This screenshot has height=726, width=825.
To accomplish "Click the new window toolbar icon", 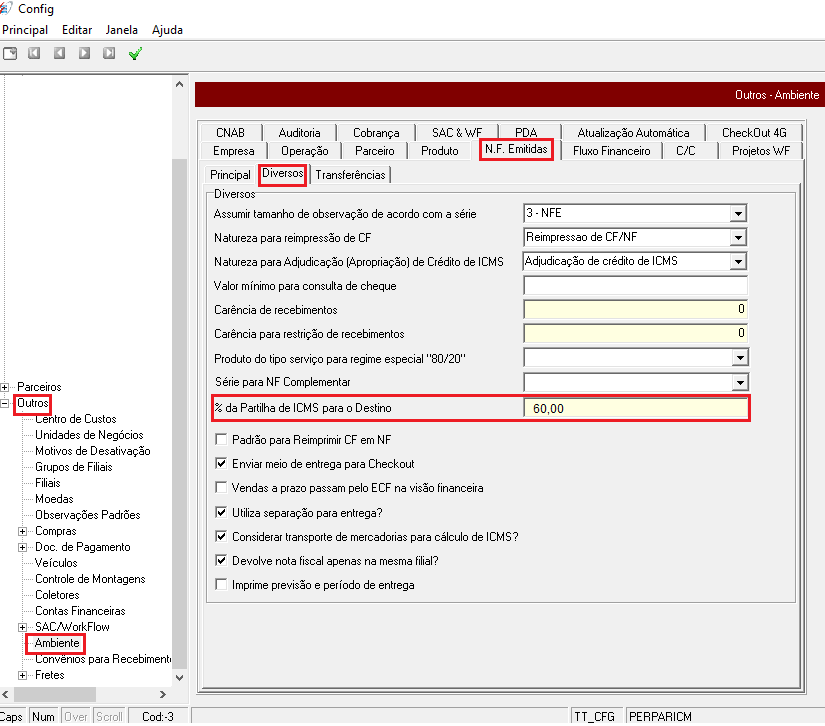I will tap(10, 53).
